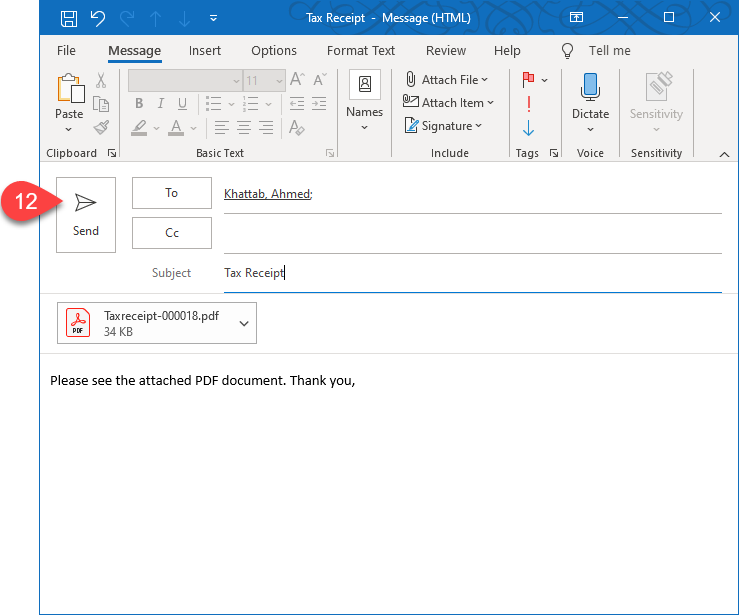Mark message as Low Importance

coord(528,128)
